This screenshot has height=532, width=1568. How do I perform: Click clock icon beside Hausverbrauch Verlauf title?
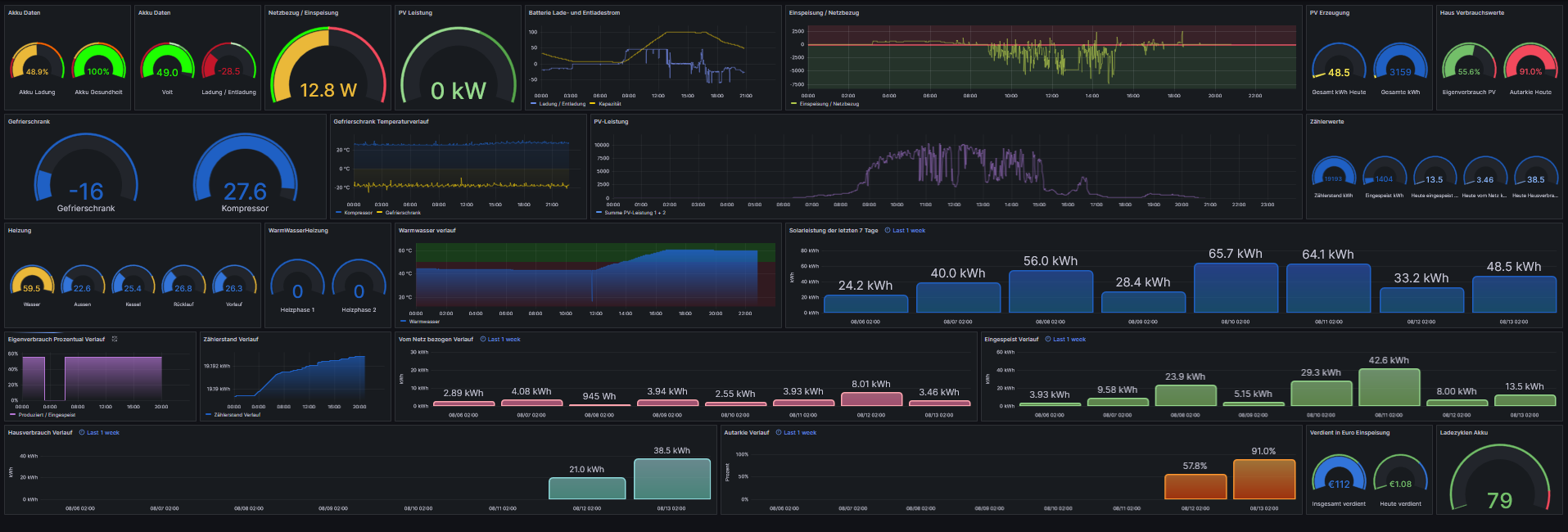coord(82,433)
